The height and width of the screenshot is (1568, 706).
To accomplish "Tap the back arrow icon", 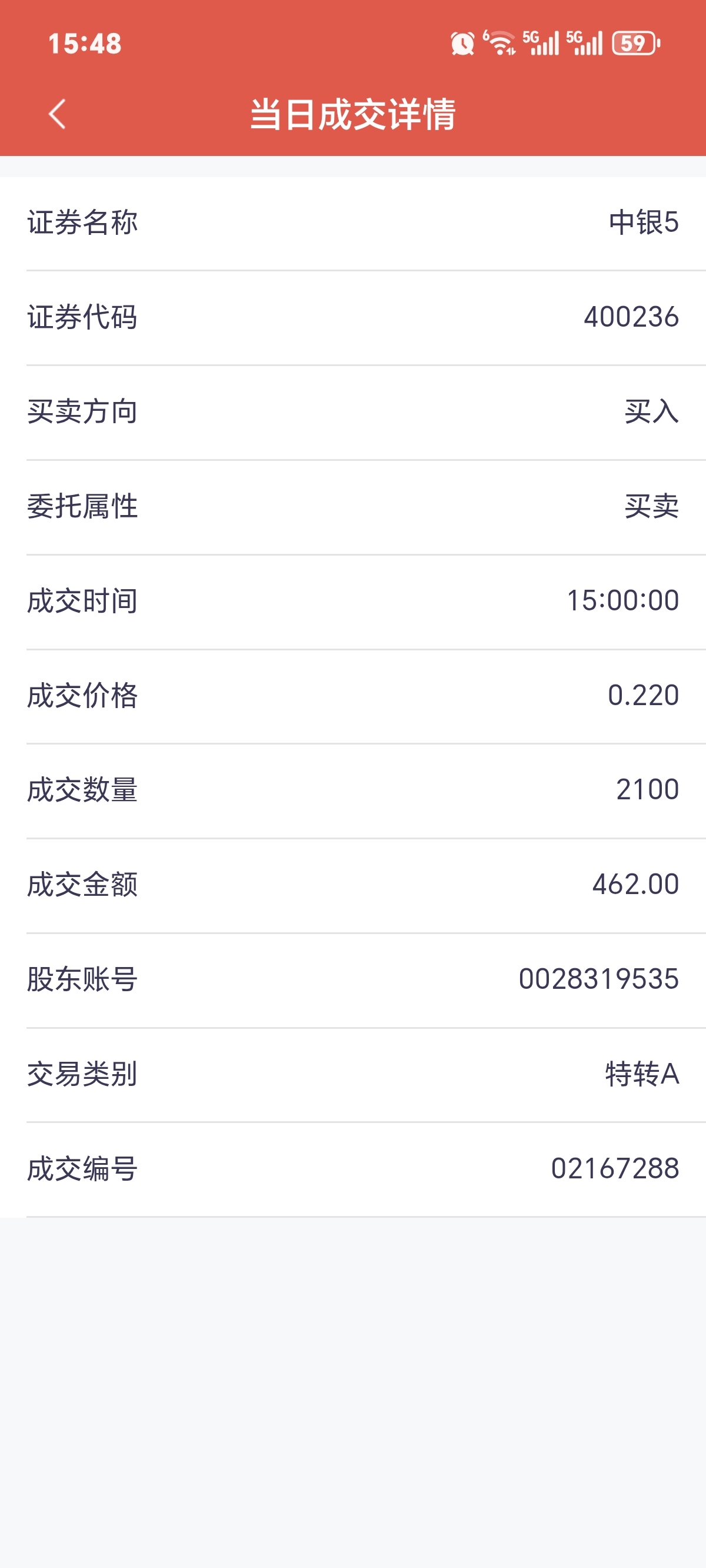I will [x=57, y=114].
